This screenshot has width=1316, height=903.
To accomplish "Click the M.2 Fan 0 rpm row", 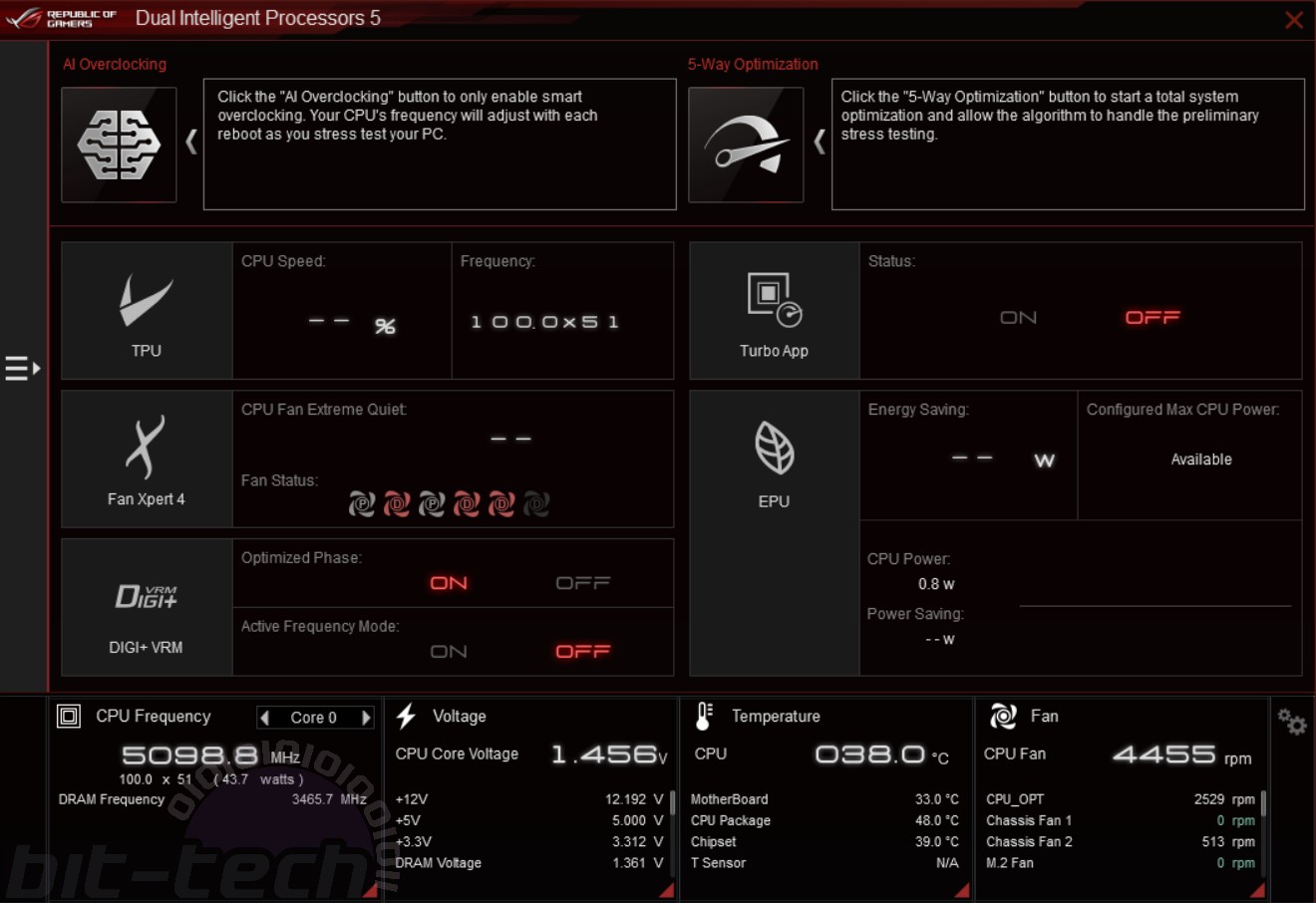I will (1121, 863).
